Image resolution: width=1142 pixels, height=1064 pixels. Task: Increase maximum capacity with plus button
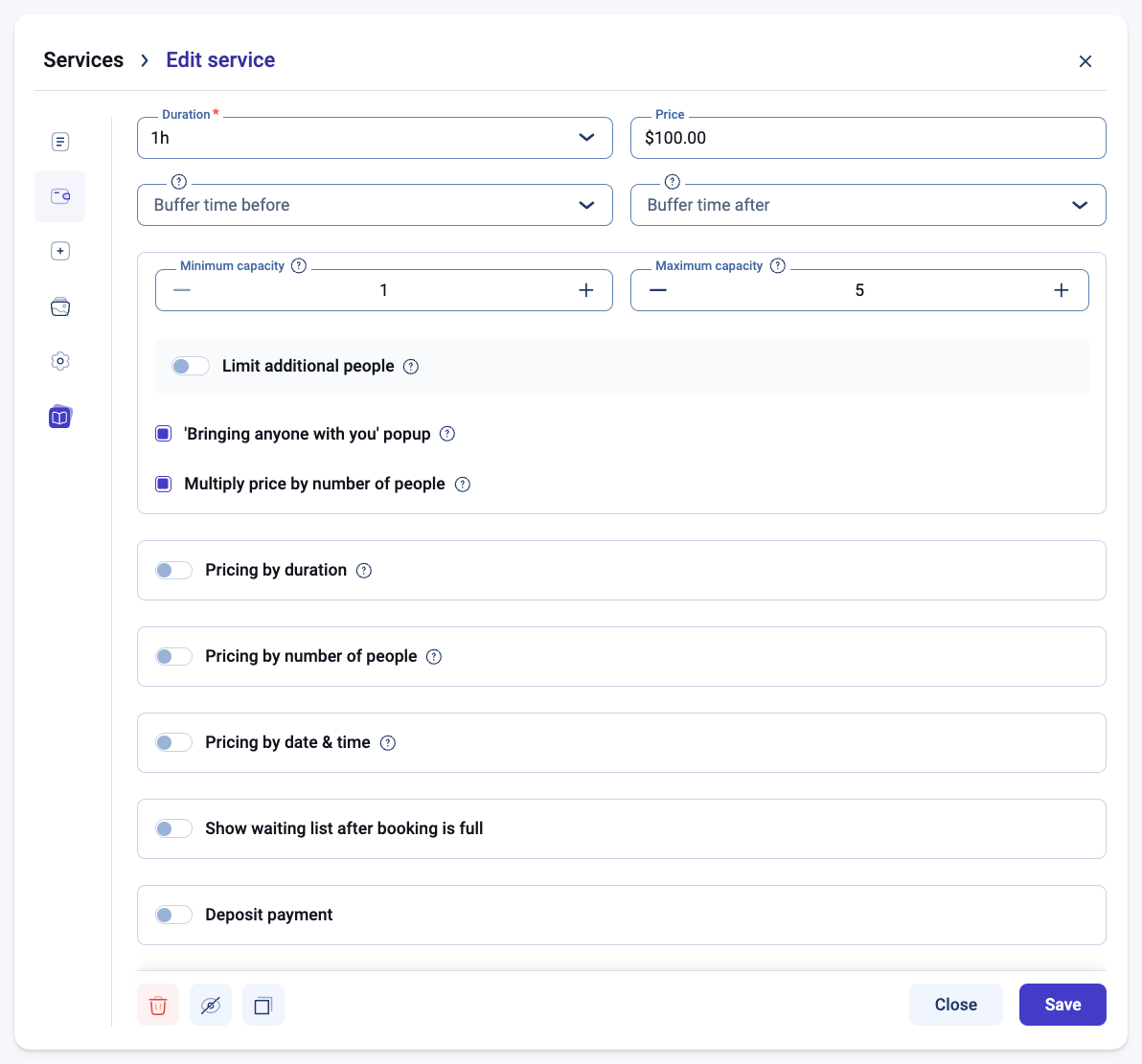(1062, 290)
